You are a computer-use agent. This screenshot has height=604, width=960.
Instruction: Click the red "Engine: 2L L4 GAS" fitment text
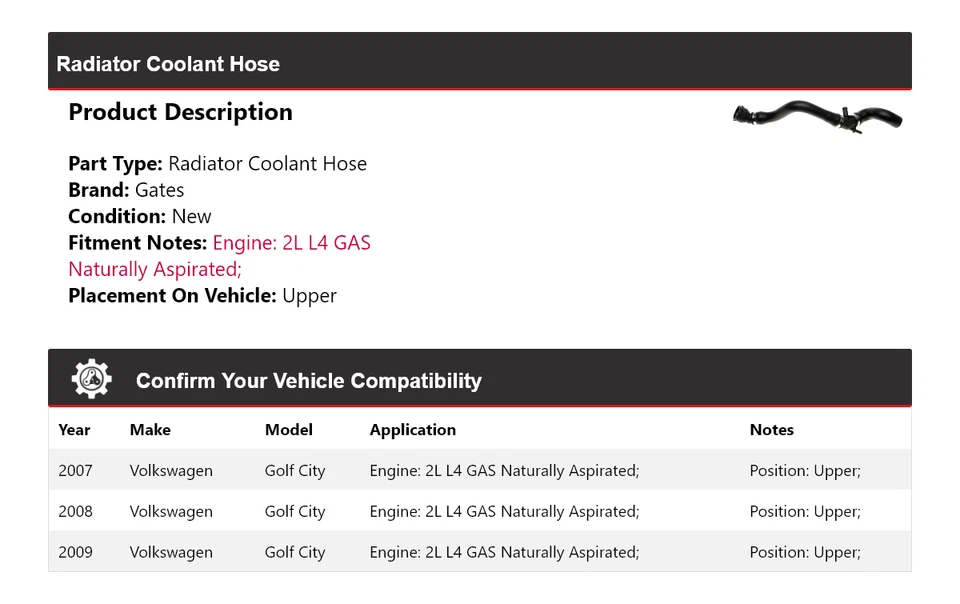(291, 243)
